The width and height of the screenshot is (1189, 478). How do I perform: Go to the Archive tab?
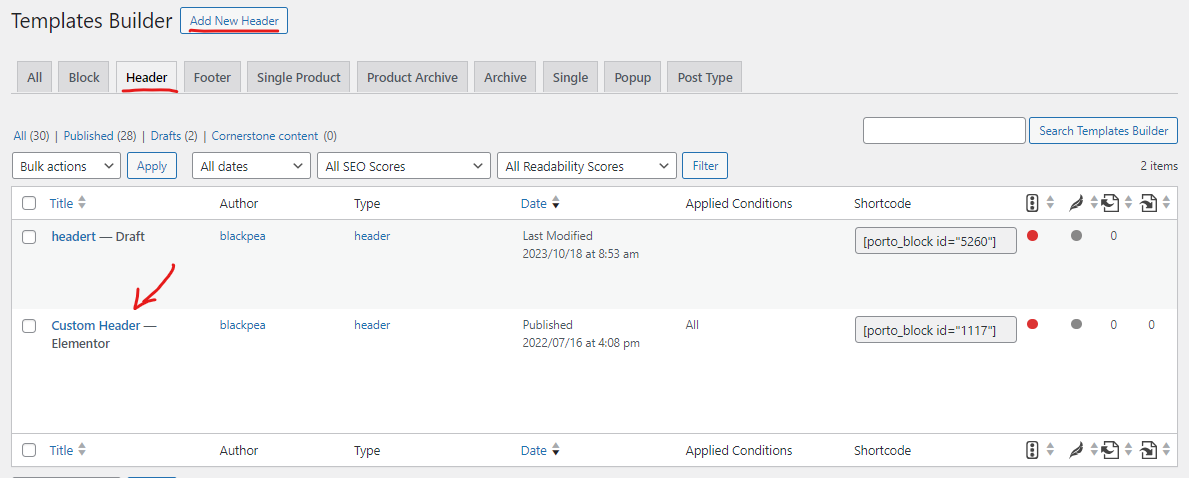(505, 77)
